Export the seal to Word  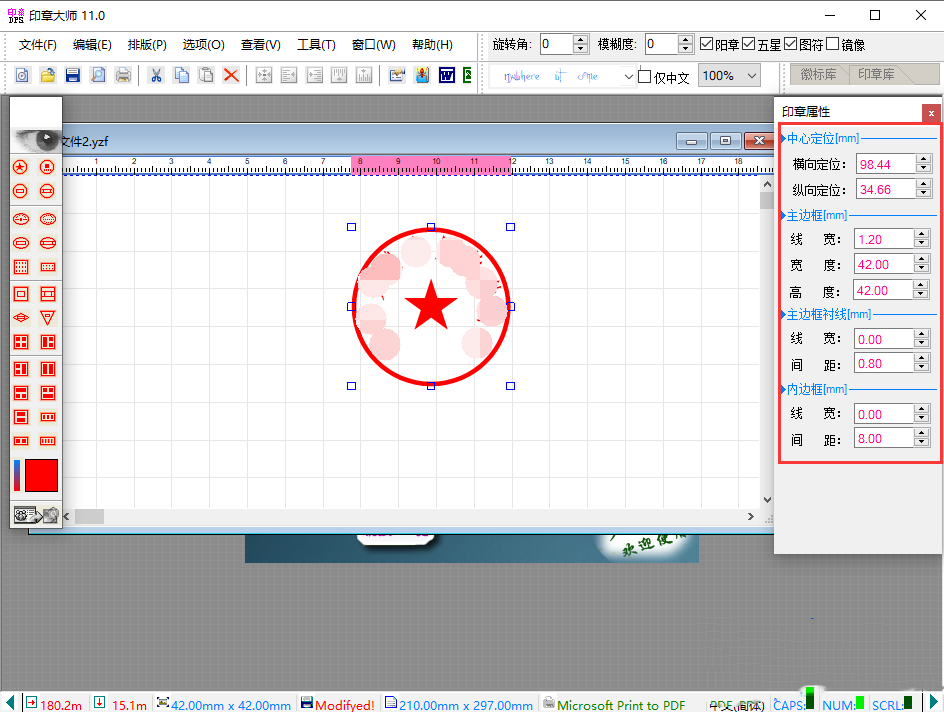point(447,75)
